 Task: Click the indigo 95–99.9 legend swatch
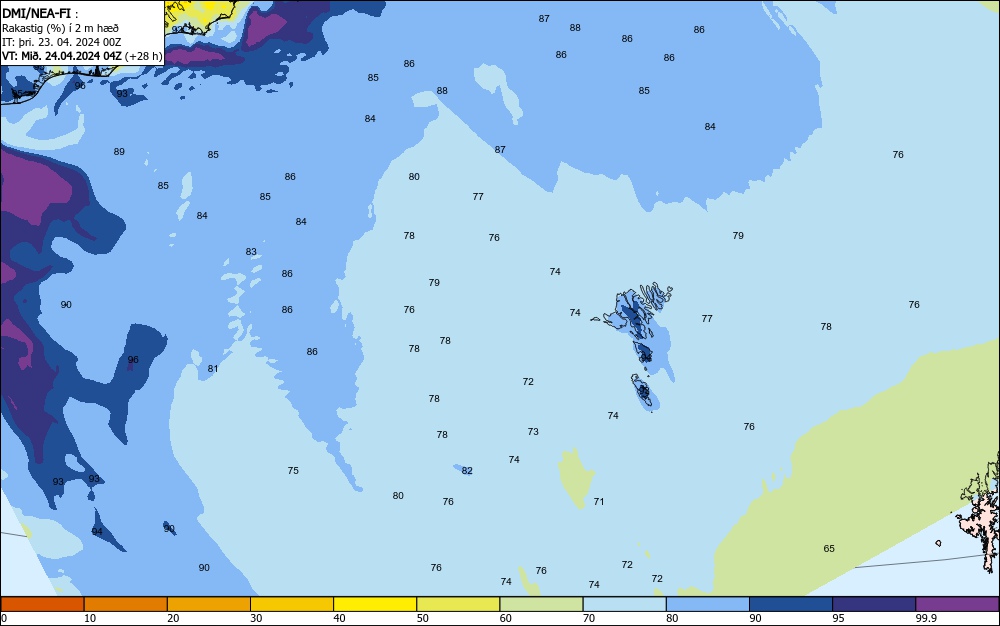874,604
